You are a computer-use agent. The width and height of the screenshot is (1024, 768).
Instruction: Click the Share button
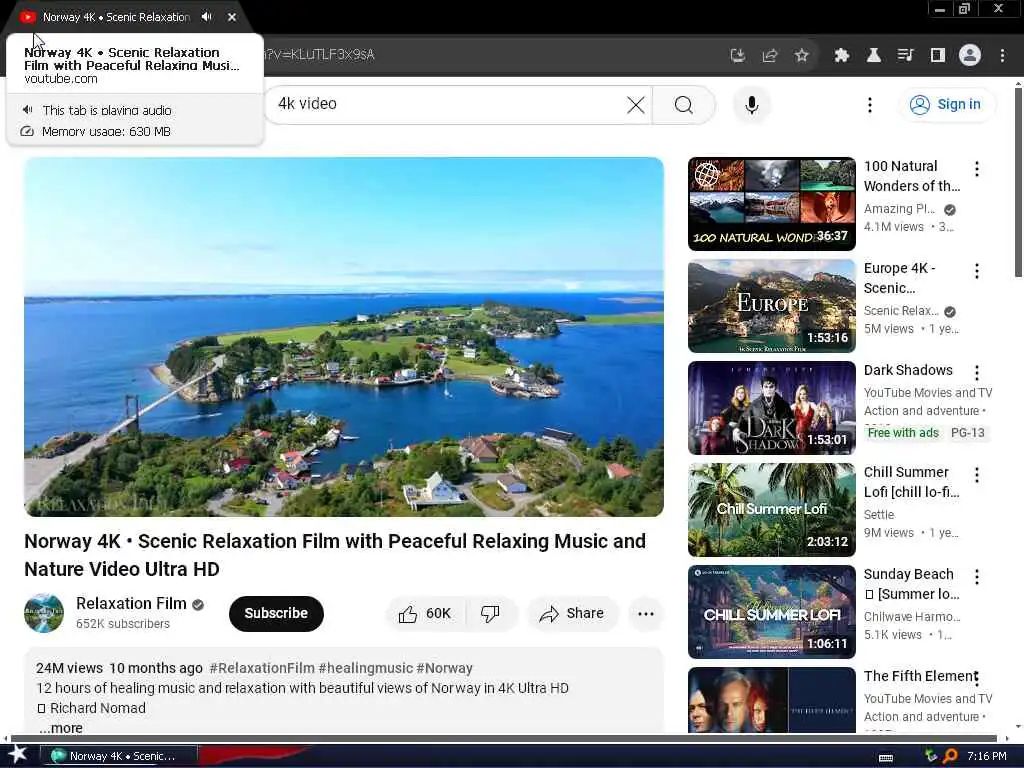572,613
